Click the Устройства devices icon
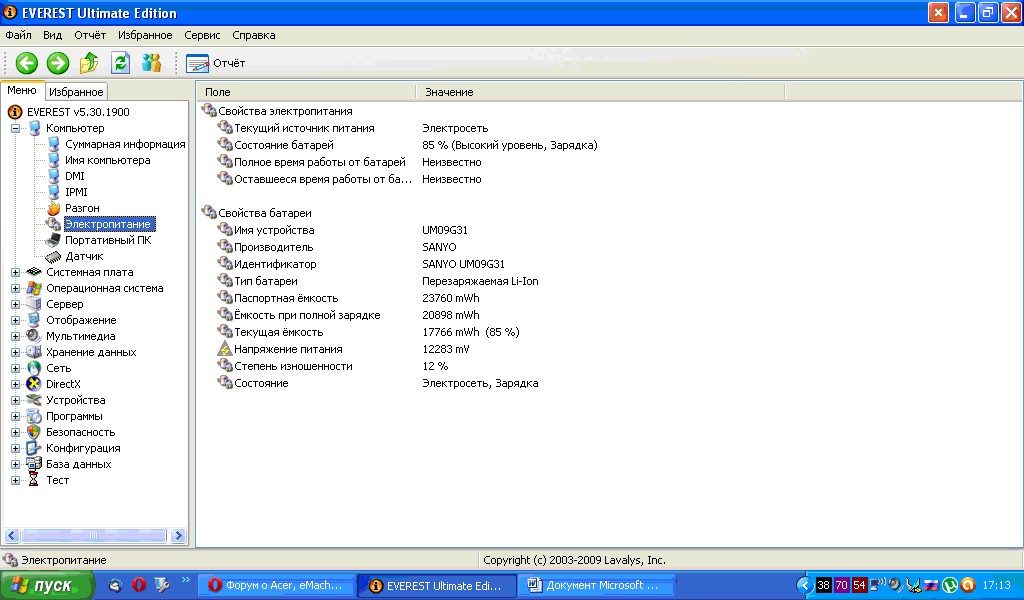Image resolution: width=1024 pixels, height=600 pixels. [34, 400]
